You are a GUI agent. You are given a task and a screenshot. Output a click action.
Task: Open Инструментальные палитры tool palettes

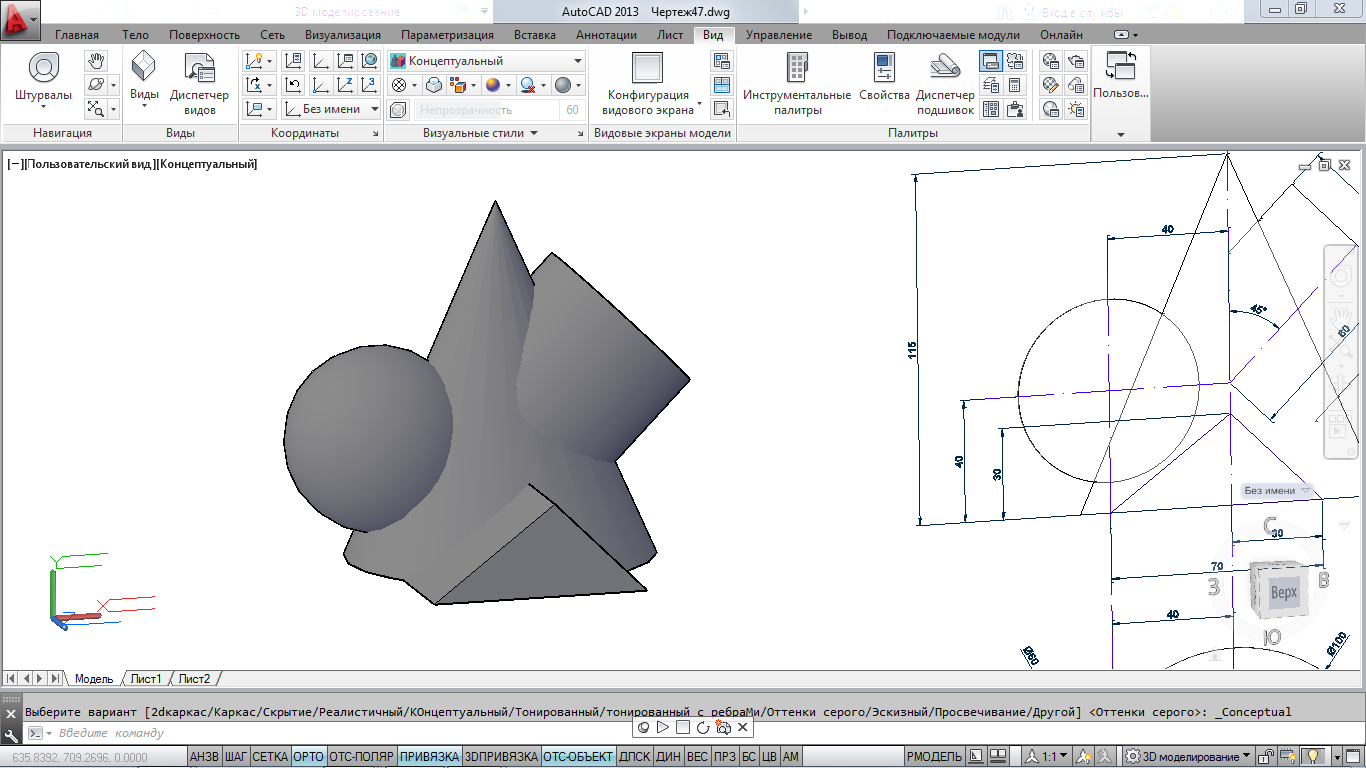[x=796, y=68]
